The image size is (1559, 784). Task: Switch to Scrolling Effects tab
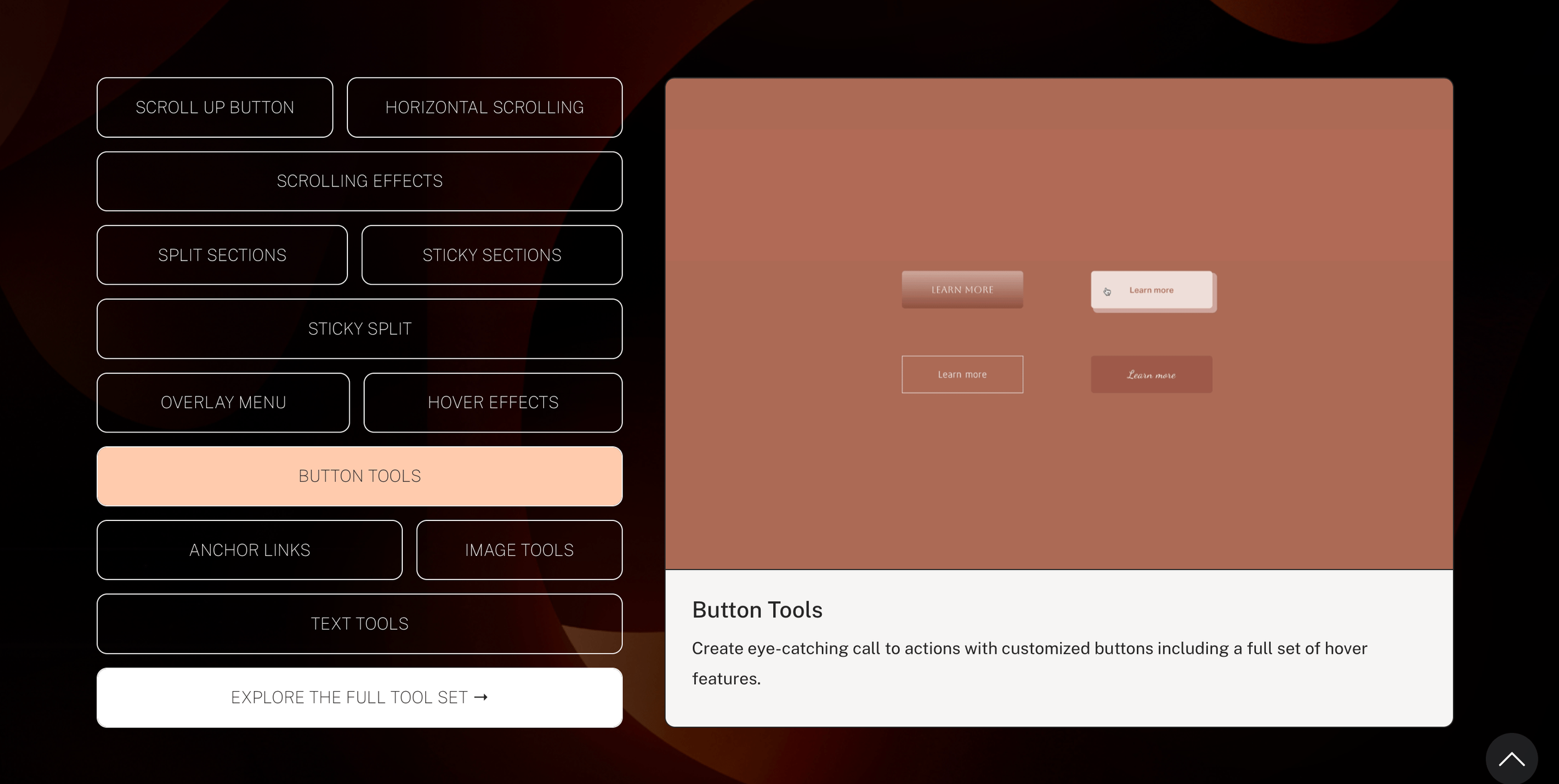[x=359, y=181]
